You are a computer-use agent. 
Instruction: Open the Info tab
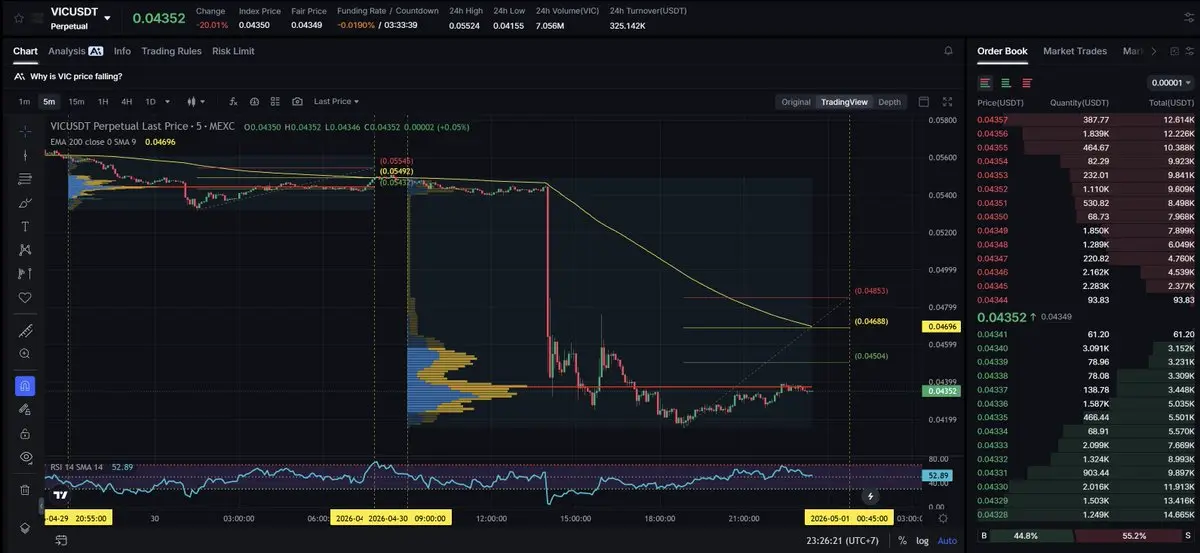[x=122, y=51]
